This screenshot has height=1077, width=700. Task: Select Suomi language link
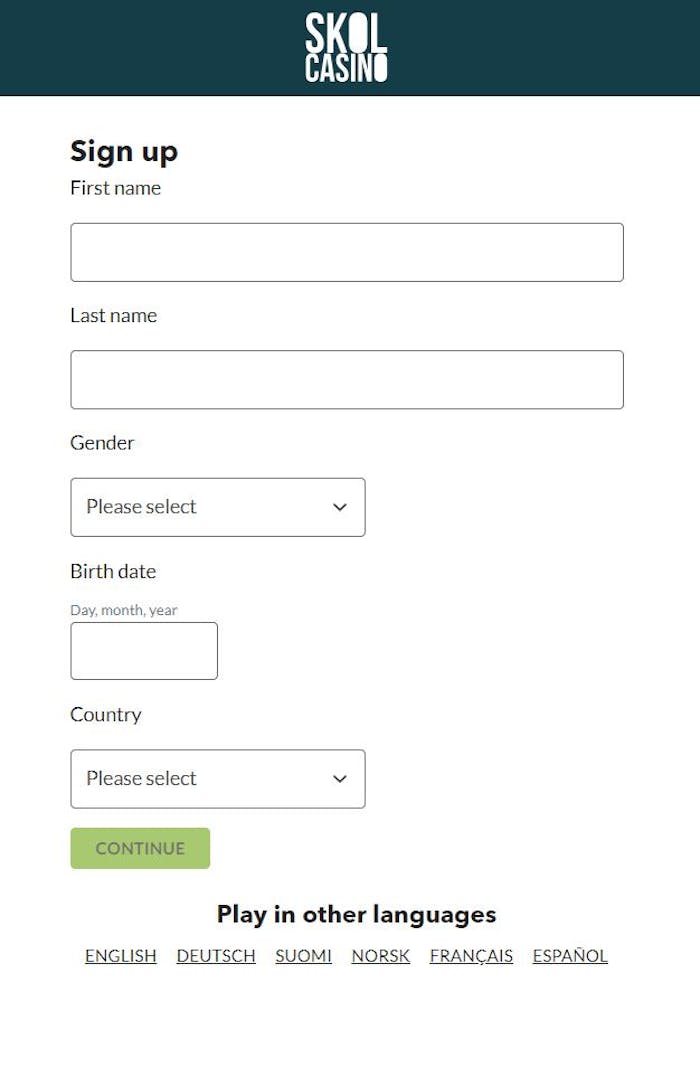coord(304,956)
